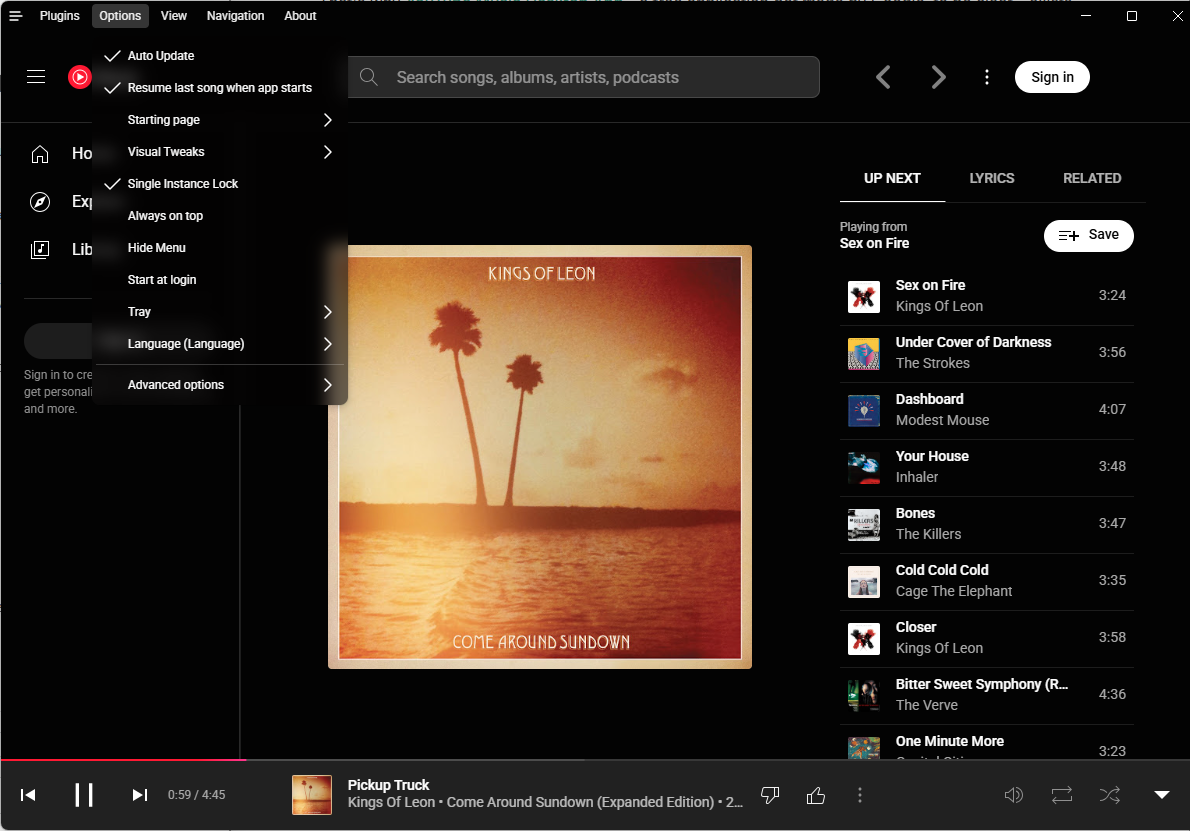
Task: Disable the Auto Update option
Action: click(161, 56)
